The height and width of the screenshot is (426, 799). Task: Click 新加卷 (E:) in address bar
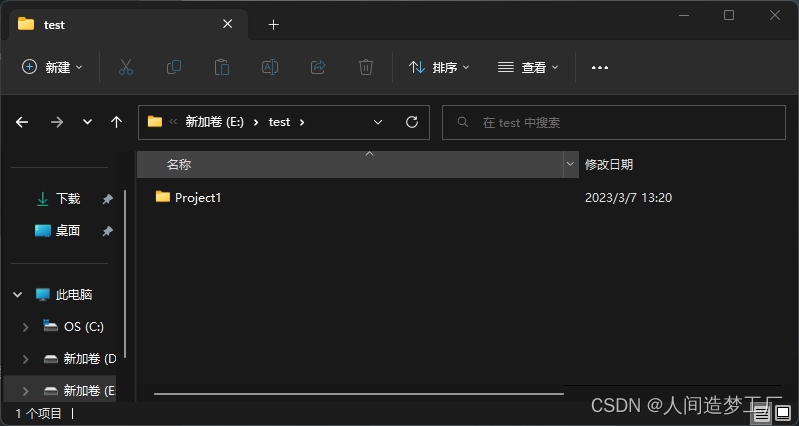[x=215, y=122]
